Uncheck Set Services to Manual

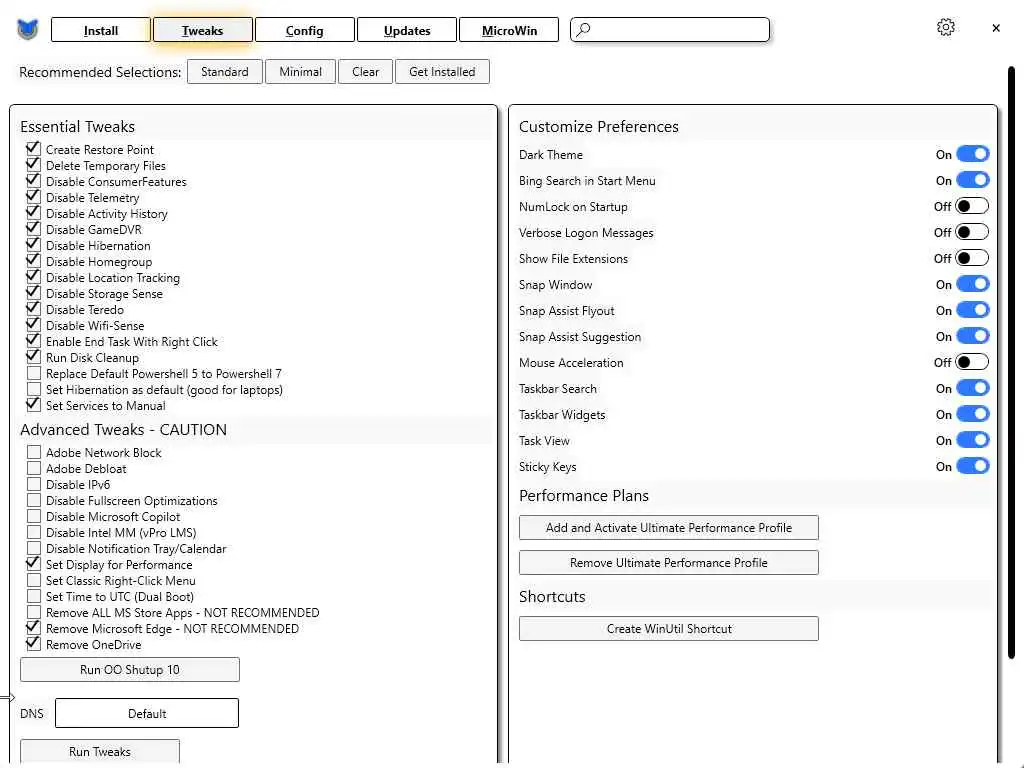(x=33, y=405)
